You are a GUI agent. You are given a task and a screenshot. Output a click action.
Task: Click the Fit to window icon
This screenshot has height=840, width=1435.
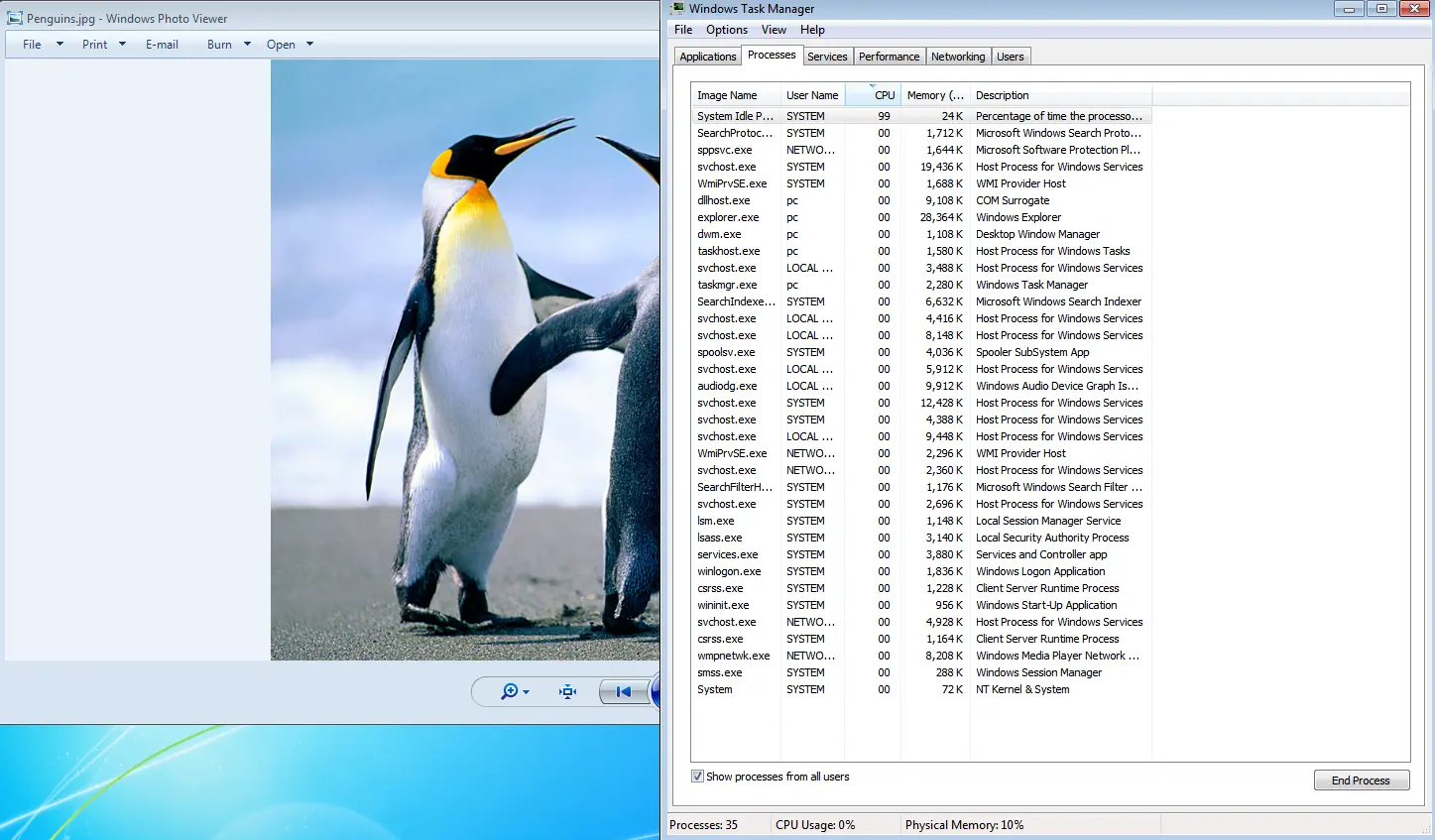click(567, 692)
